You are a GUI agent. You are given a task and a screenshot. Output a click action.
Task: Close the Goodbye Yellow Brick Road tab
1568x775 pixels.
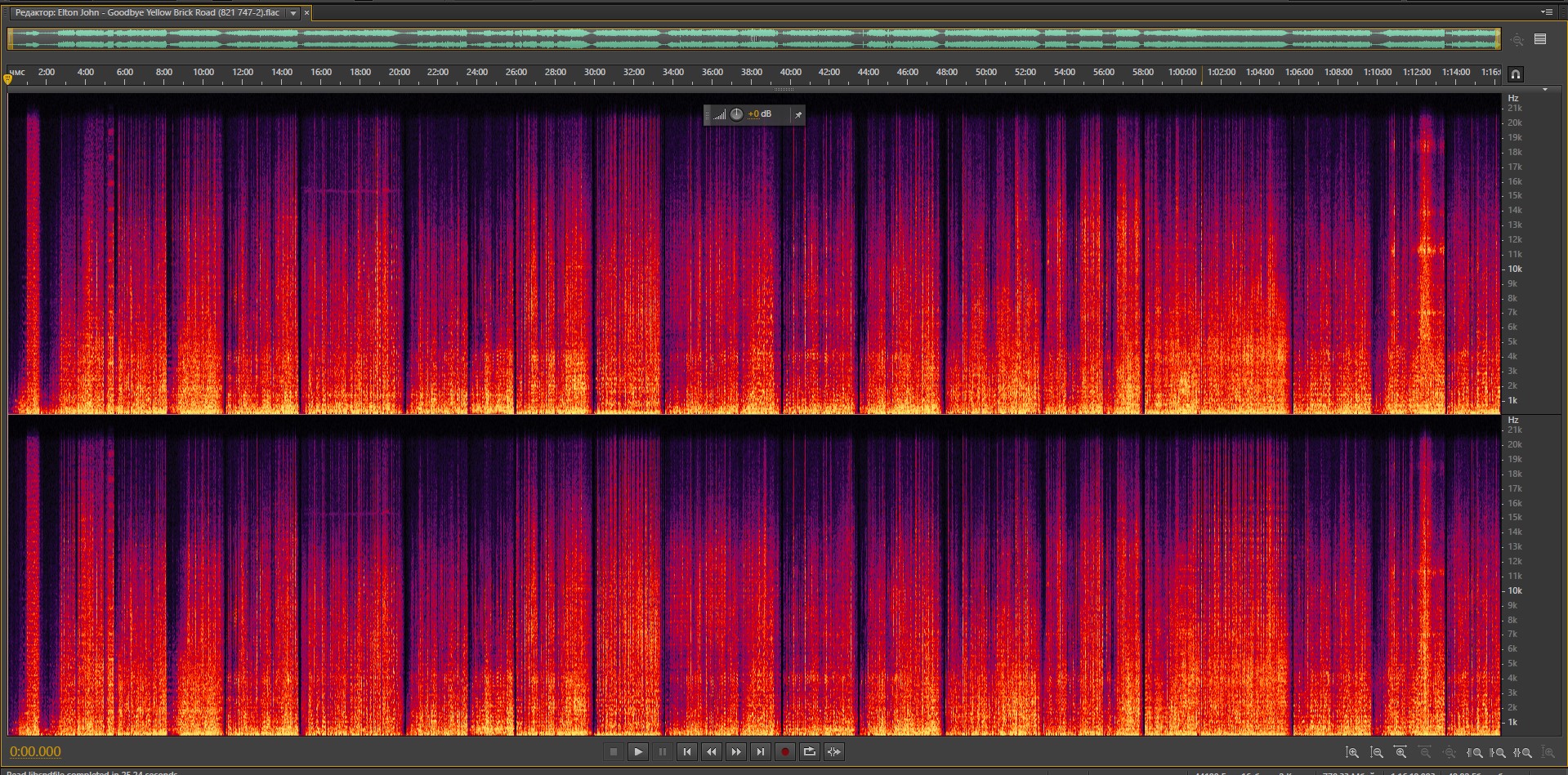[307, 13]
